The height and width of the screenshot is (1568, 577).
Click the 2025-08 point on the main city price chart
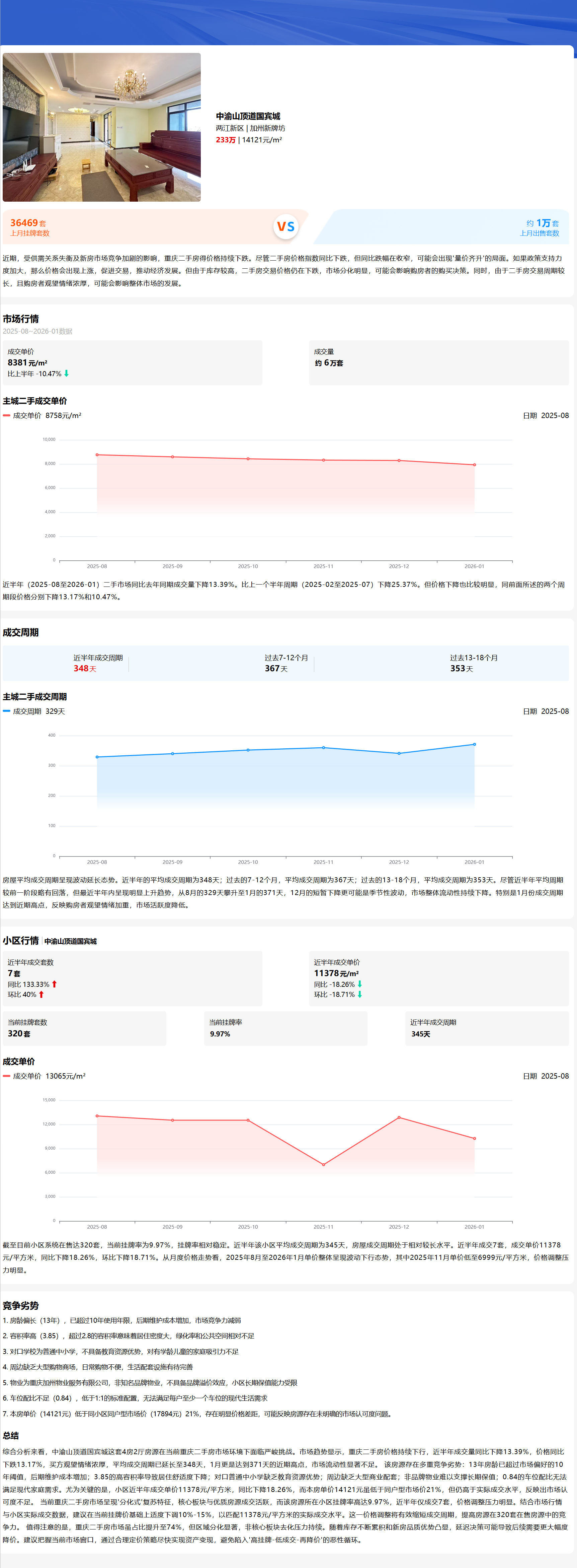[97, 455]
